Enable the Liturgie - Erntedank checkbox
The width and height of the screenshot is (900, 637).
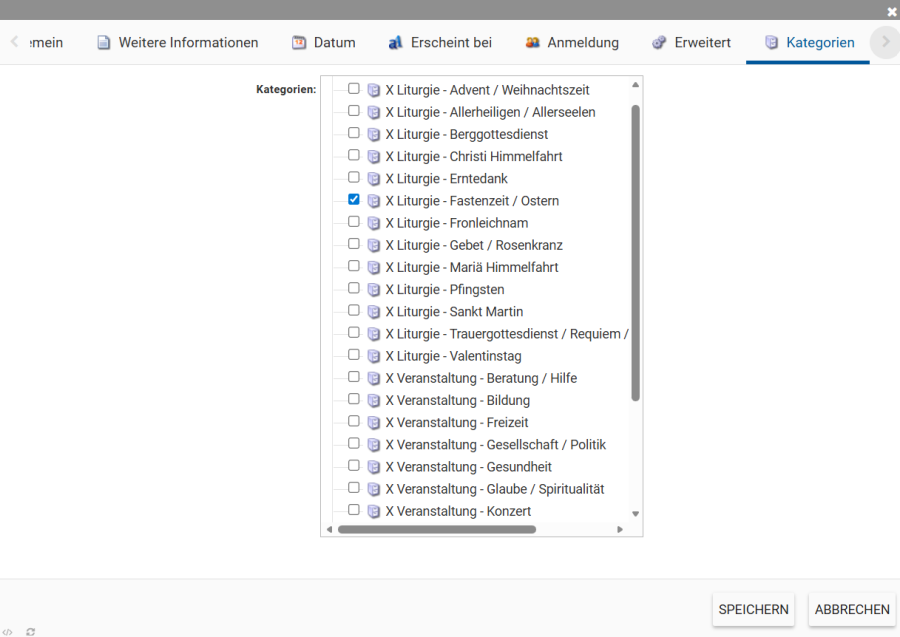click(x=354, y=178)
